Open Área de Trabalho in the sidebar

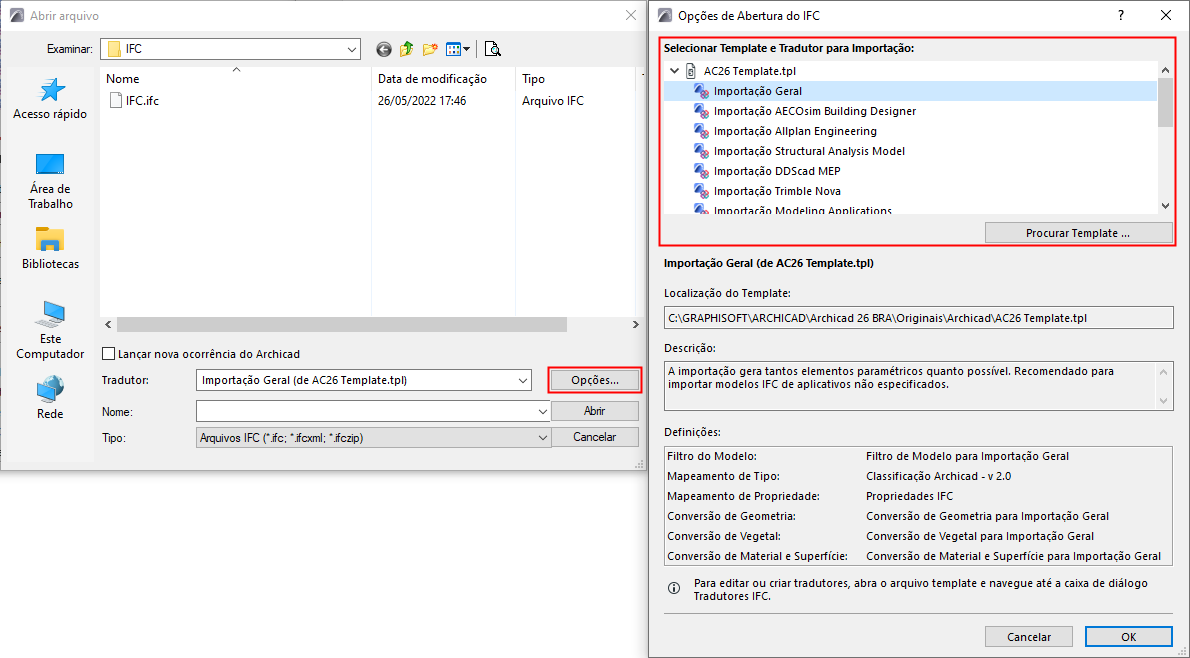coord(50,181)
